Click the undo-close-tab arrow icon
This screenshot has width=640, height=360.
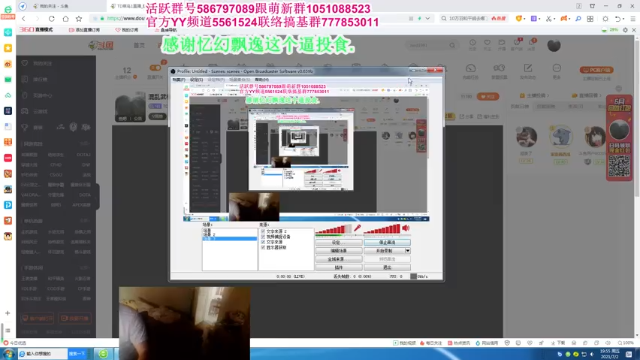click(x=618, y=19)
